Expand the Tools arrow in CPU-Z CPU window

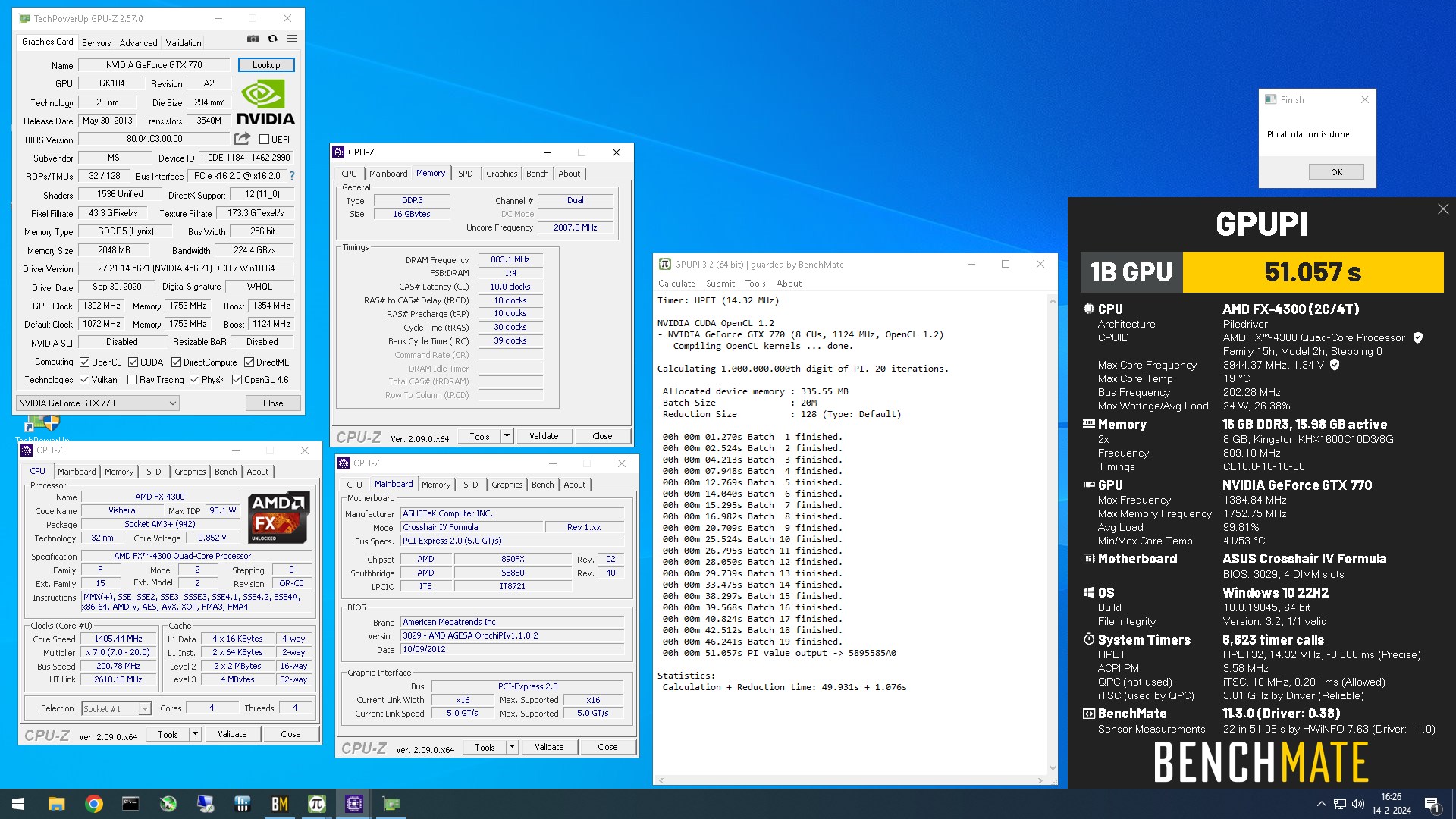pyautogui.click(x=195, y=734)
